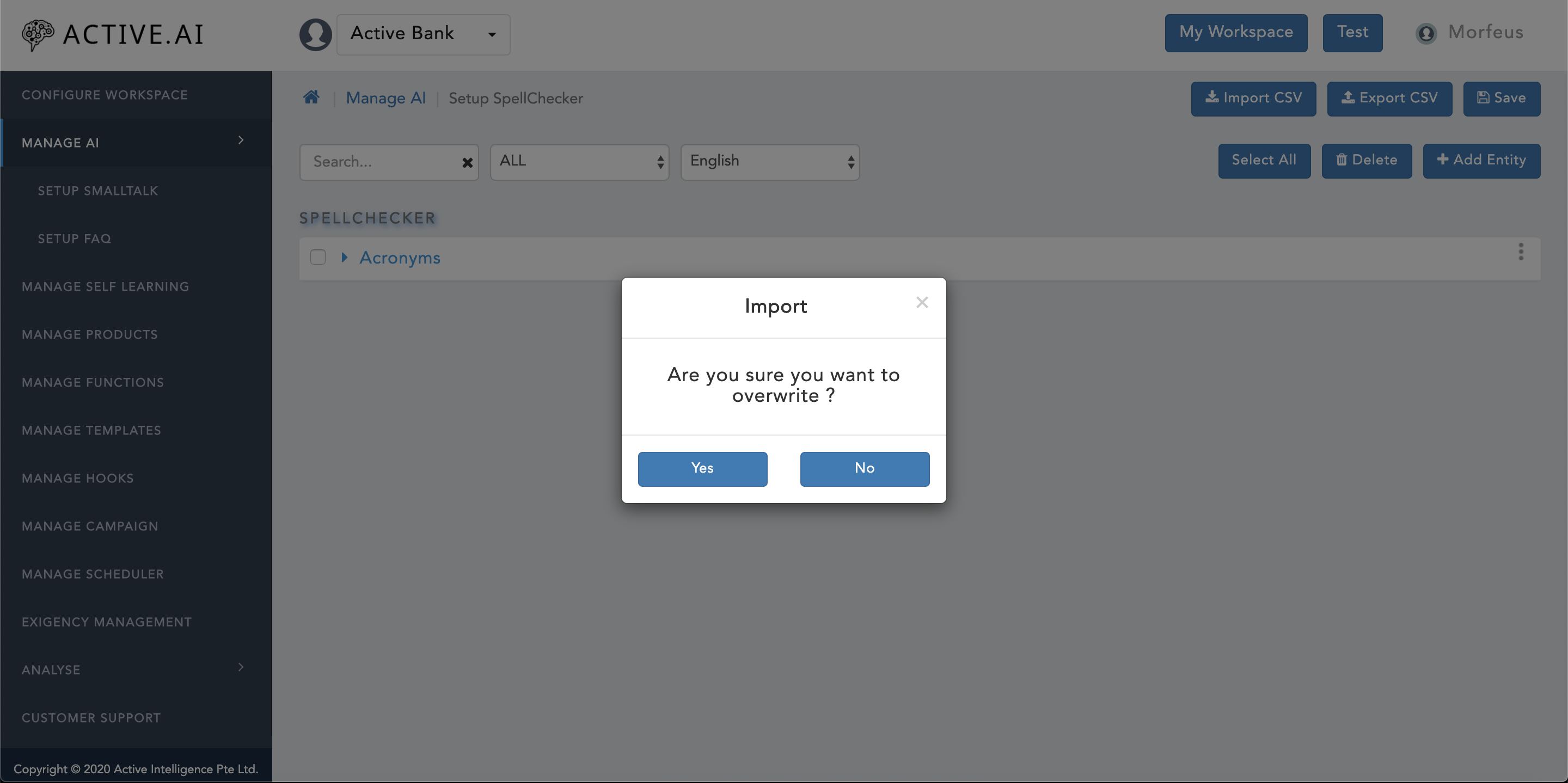Close the Import dialog
This screenshot has height=783, width=1568.
coord(922,302)
